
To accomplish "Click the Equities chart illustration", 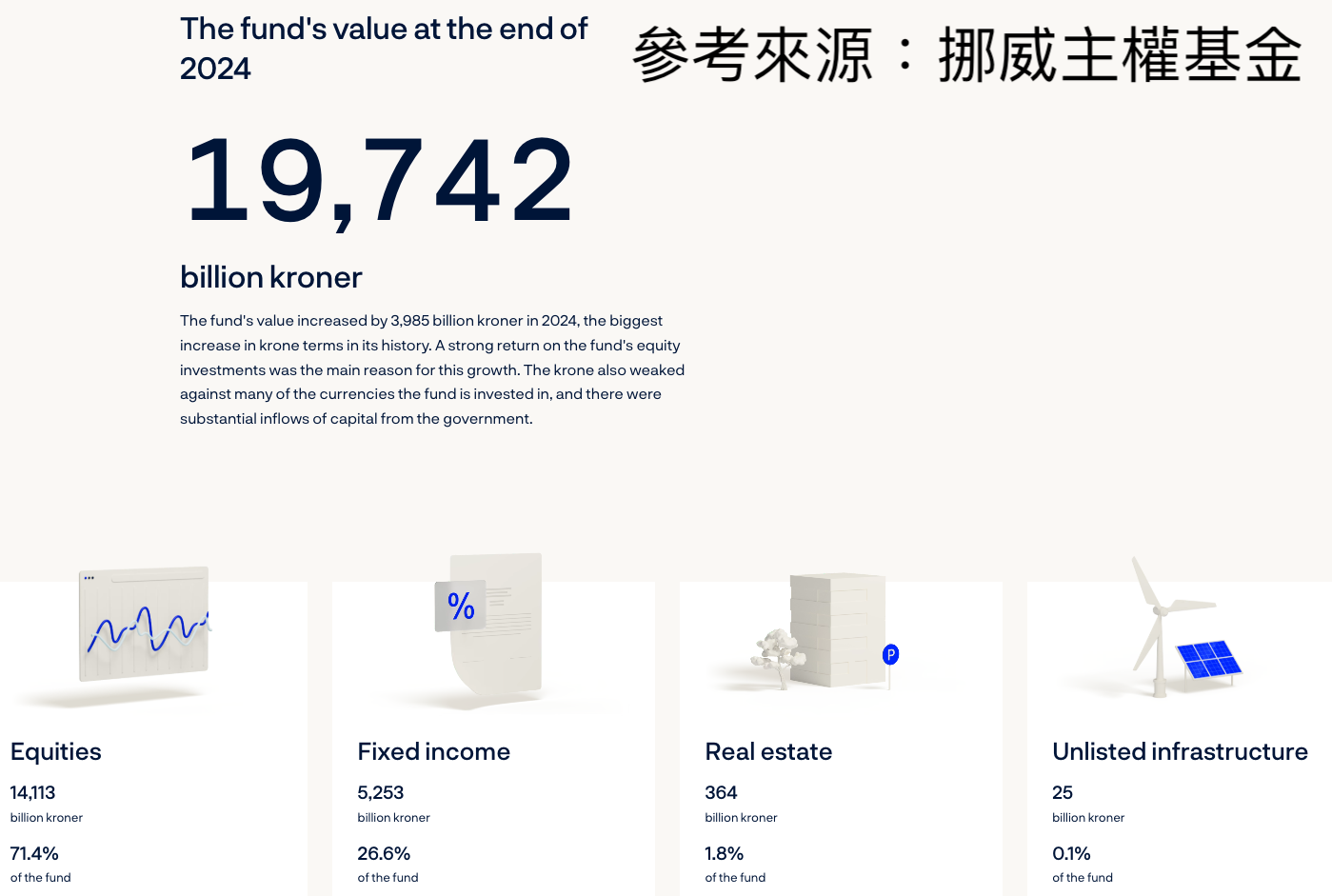I will [145, 623].
